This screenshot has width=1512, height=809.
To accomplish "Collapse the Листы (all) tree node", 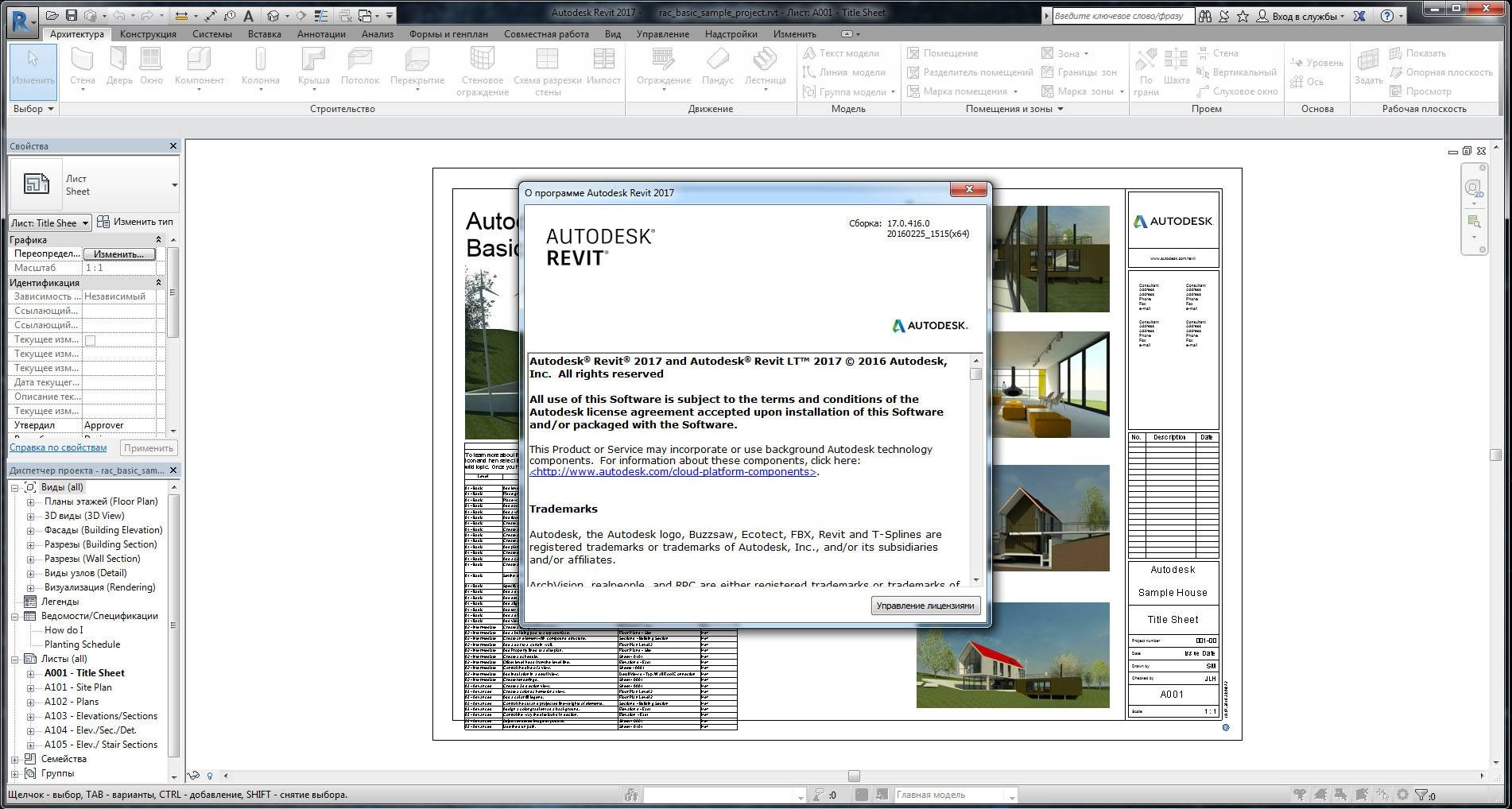I will pos(14,659).
